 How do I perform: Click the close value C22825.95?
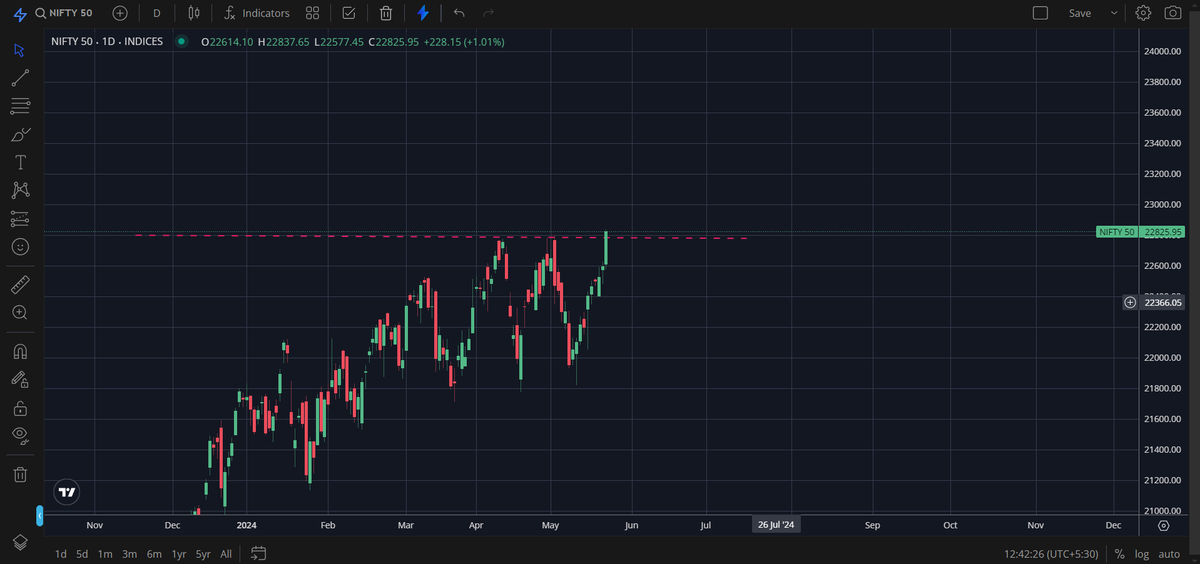pos(393,42)
